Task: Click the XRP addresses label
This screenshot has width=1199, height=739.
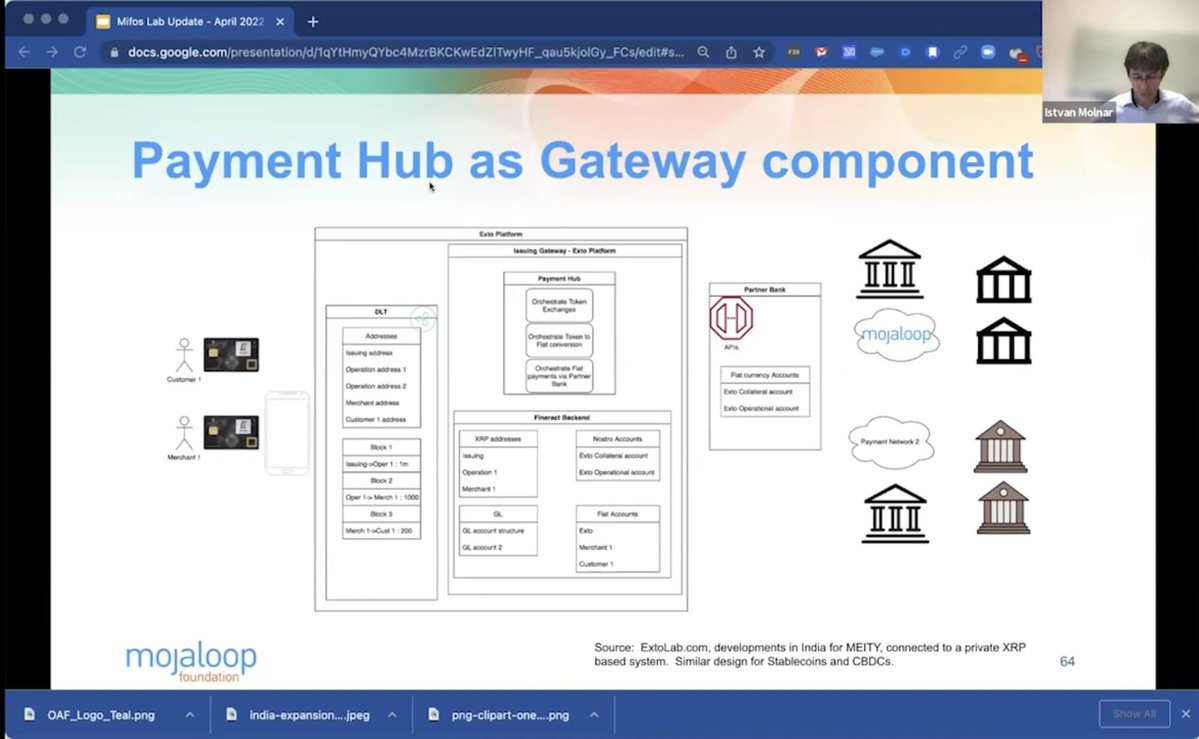Action: click(x=498, y=439)
